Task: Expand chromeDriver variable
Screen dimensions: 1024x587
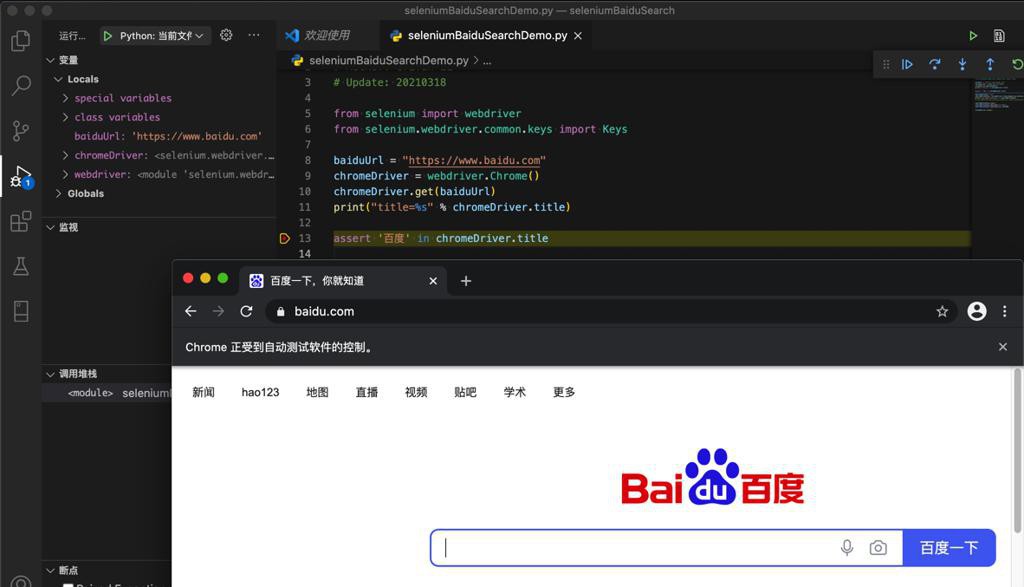Action: 65,155
